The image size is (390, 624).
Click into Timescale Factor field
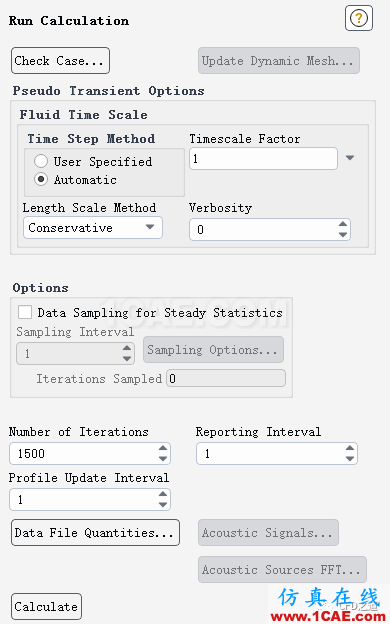pos(263,159)
